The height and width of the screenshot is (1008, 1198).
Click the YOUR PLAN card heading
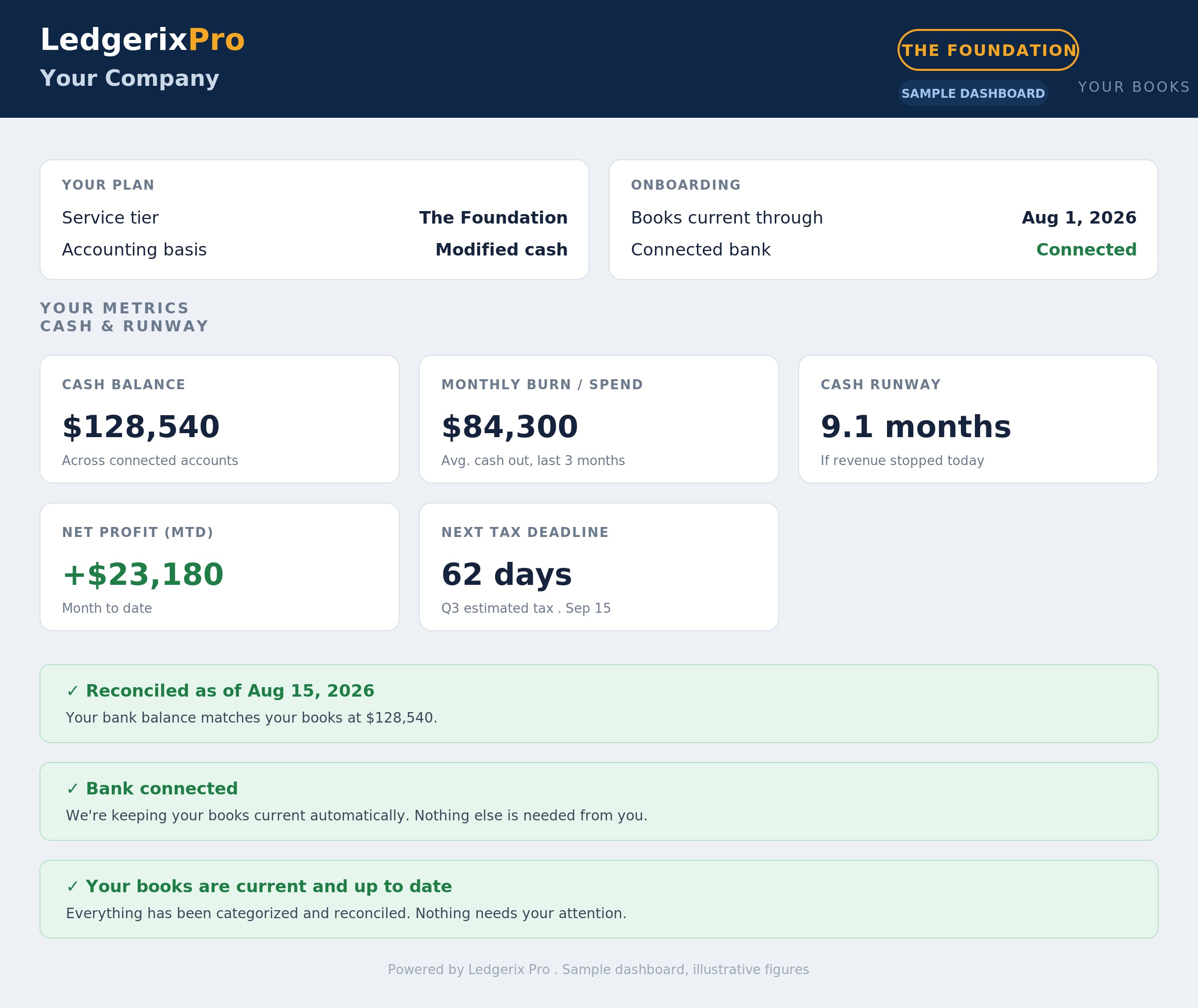(108, 185)
